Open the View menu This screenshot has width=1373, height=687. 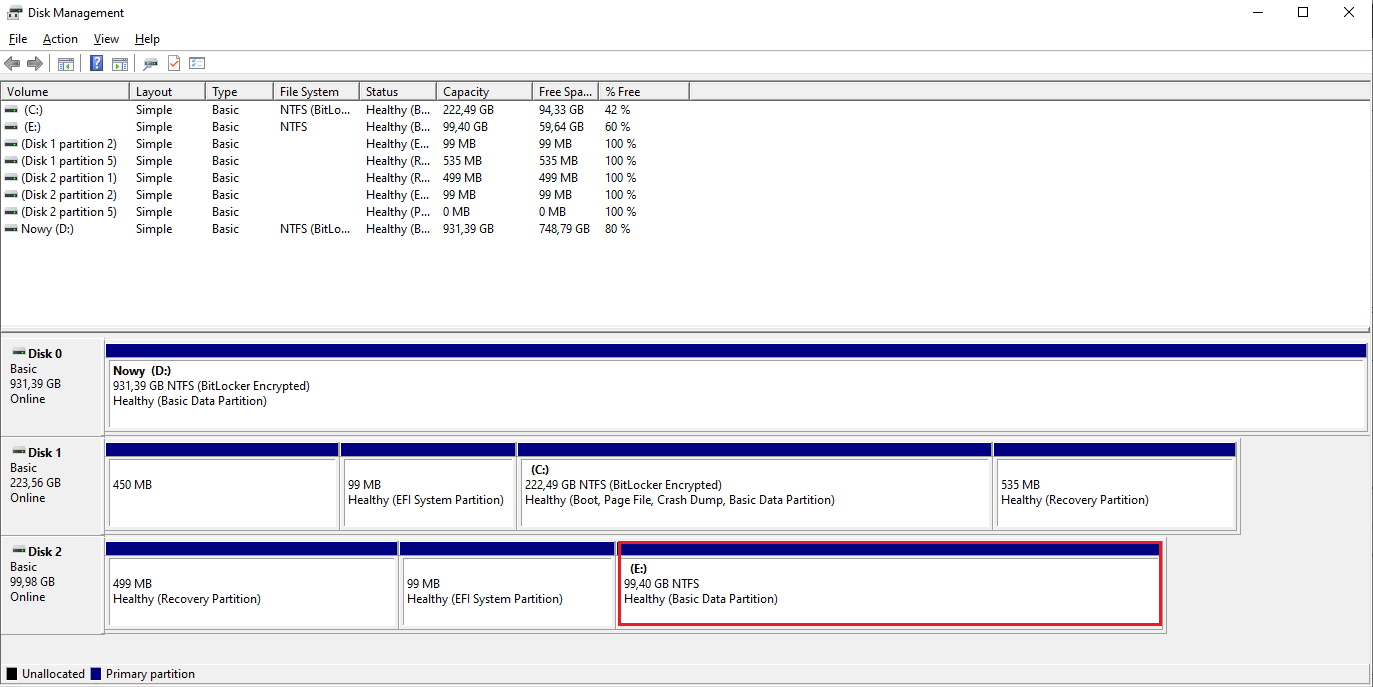click(x=106, y=39)
